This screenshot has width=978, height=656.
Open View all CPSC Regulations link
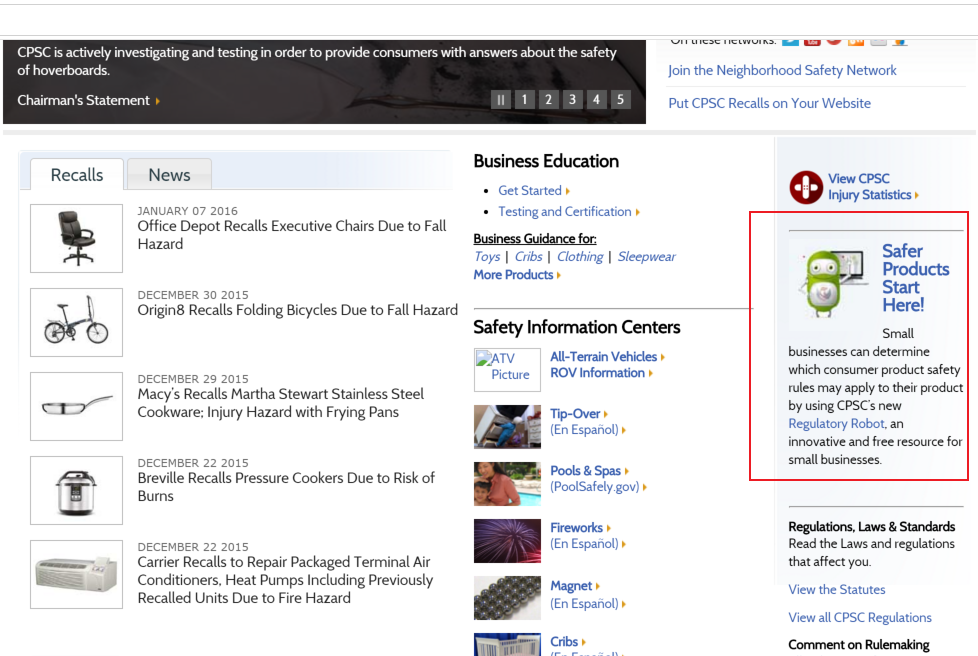(x=859, y=618)
